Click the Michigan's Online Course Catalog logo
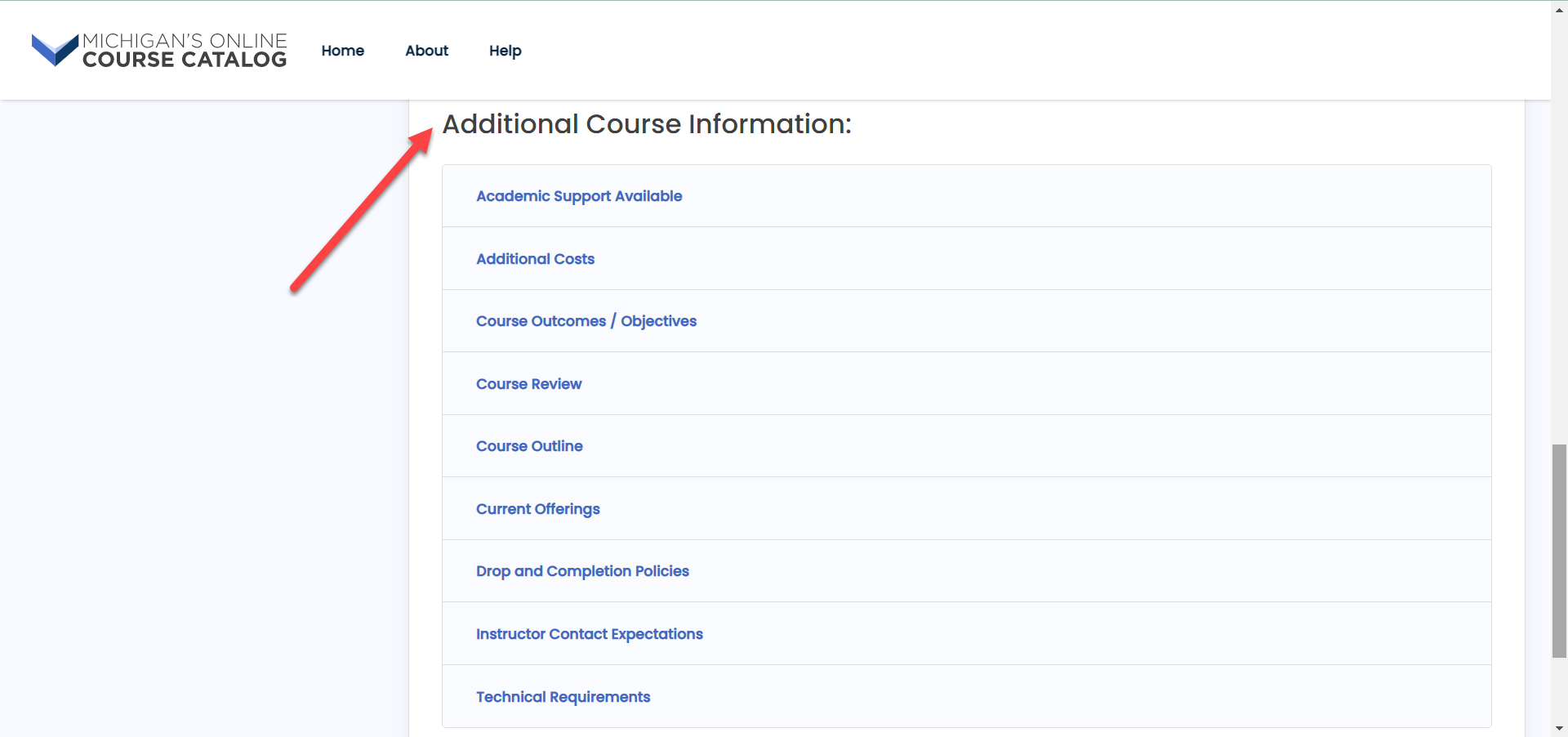This screenshot has height=737, width=1568. 159,50
